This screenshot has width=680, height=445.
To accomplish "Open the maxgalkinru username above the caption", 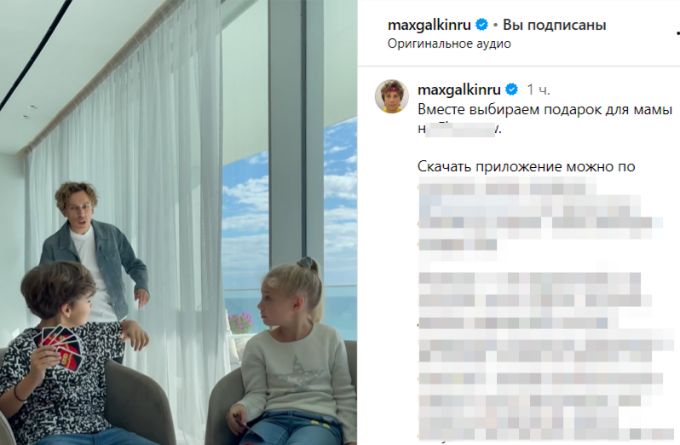I will click(459, 90).
